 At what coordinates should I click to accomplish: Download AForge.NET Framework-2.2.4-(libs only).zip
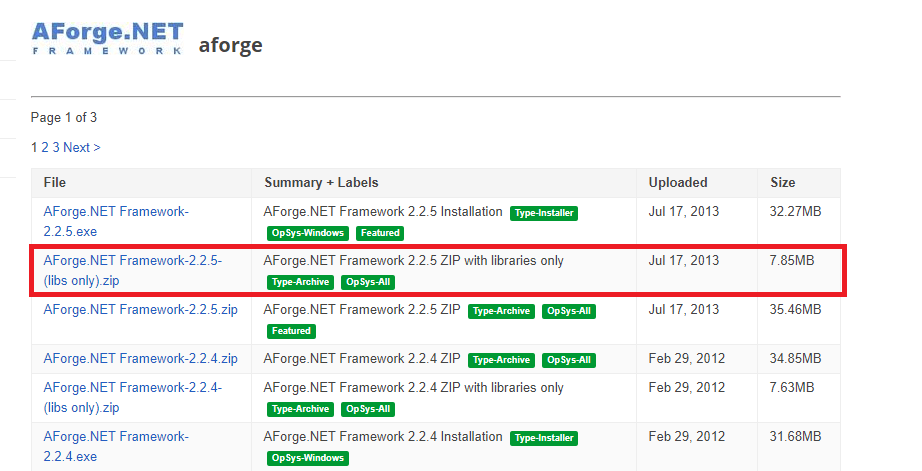point(132,397)
